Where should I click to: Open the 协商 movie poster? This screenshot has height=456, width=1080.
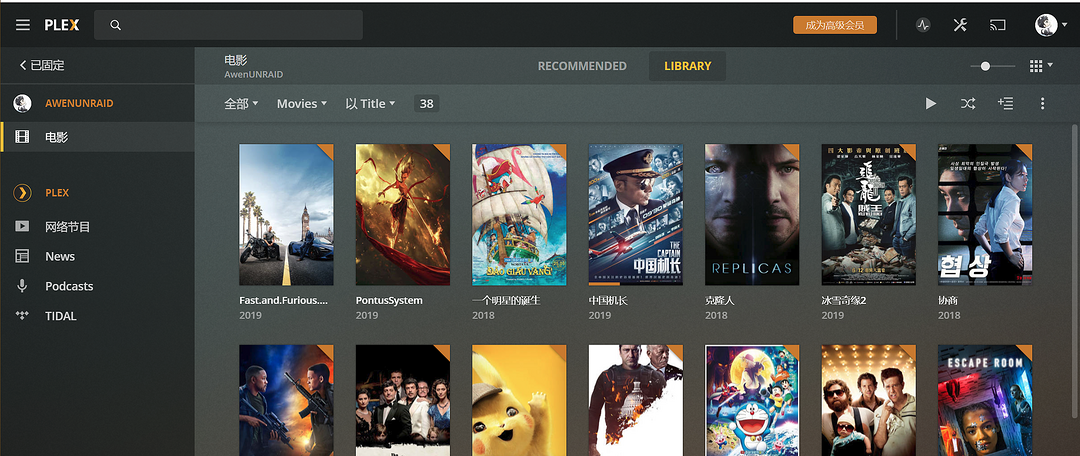coord(985,215)
